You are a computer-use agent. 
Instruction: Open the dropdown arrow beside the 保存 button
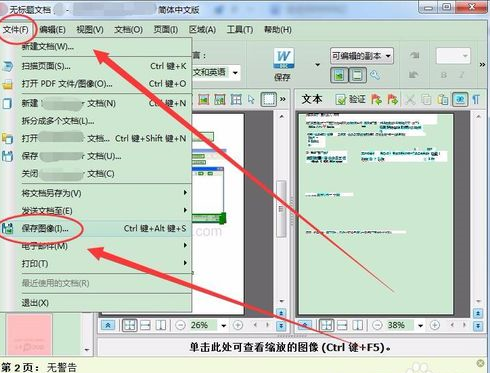click(x=317, y=64)
